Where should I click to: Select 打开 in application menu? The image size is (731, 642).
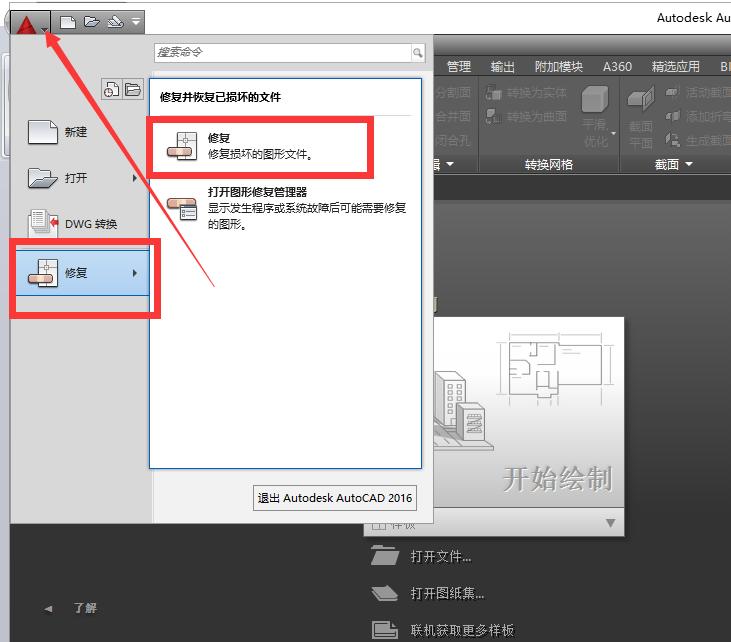80,178
